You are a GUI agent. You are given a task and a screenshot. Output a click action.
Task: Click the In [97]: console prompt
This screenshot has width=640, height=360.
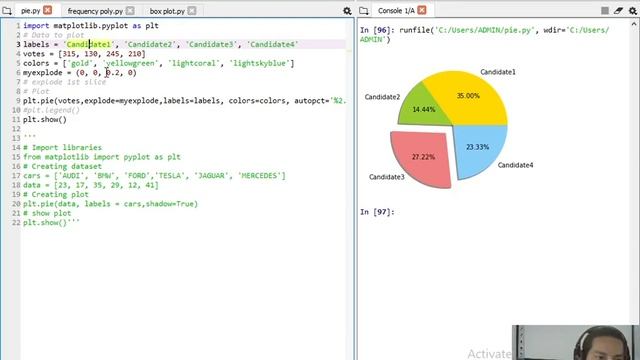[x=377, y=212]
